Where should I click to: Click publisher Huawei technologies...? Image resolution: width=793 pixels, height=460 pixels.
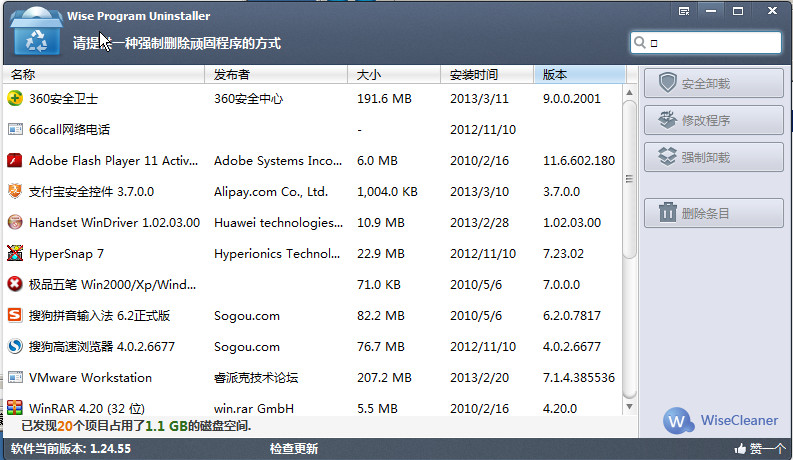(x=278, y=222)
